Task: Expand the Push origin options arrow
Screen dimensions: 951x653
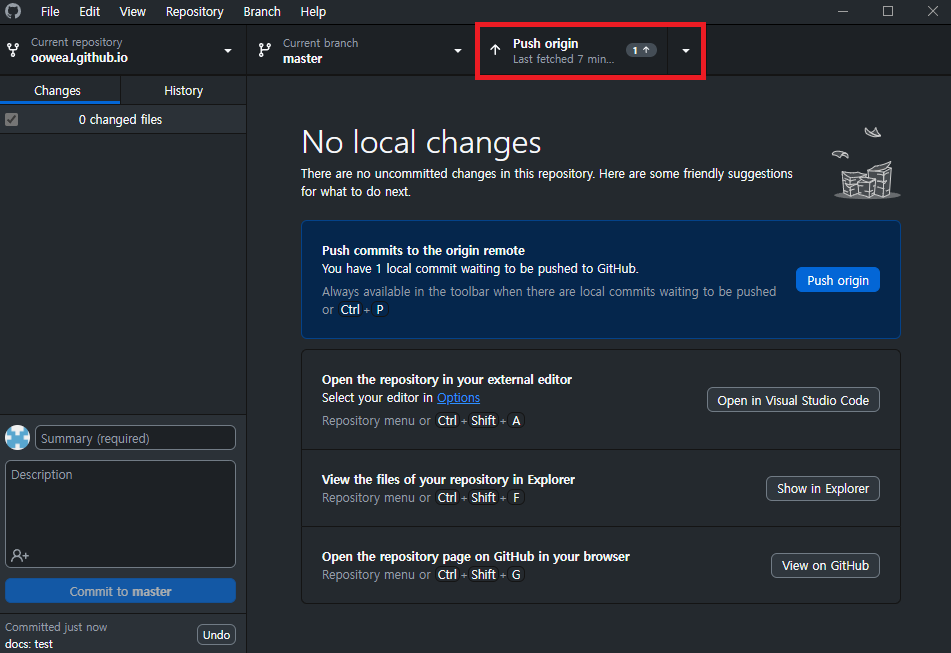Action: point(685,50)
